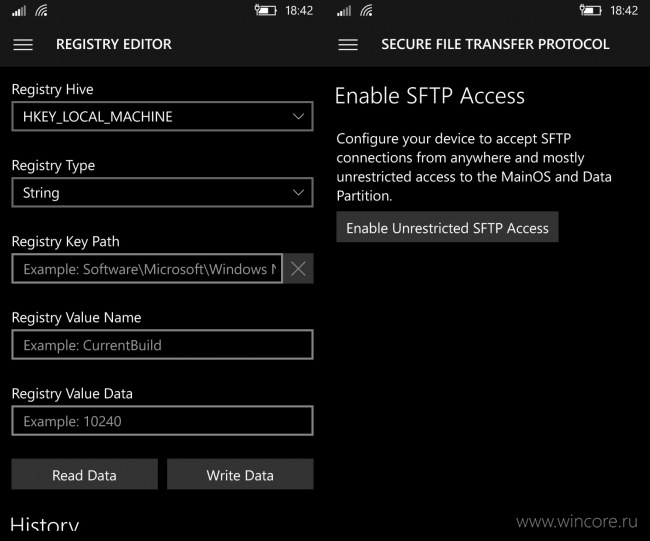
Task: Open the Registry Editor hamburger menu
Action: coord(23,44)
